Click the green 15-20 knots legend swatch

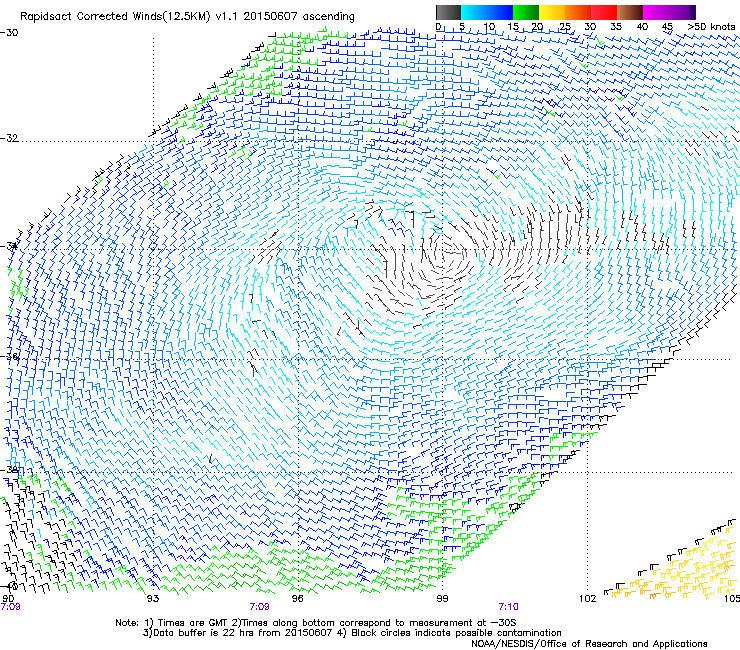(526, 12)
